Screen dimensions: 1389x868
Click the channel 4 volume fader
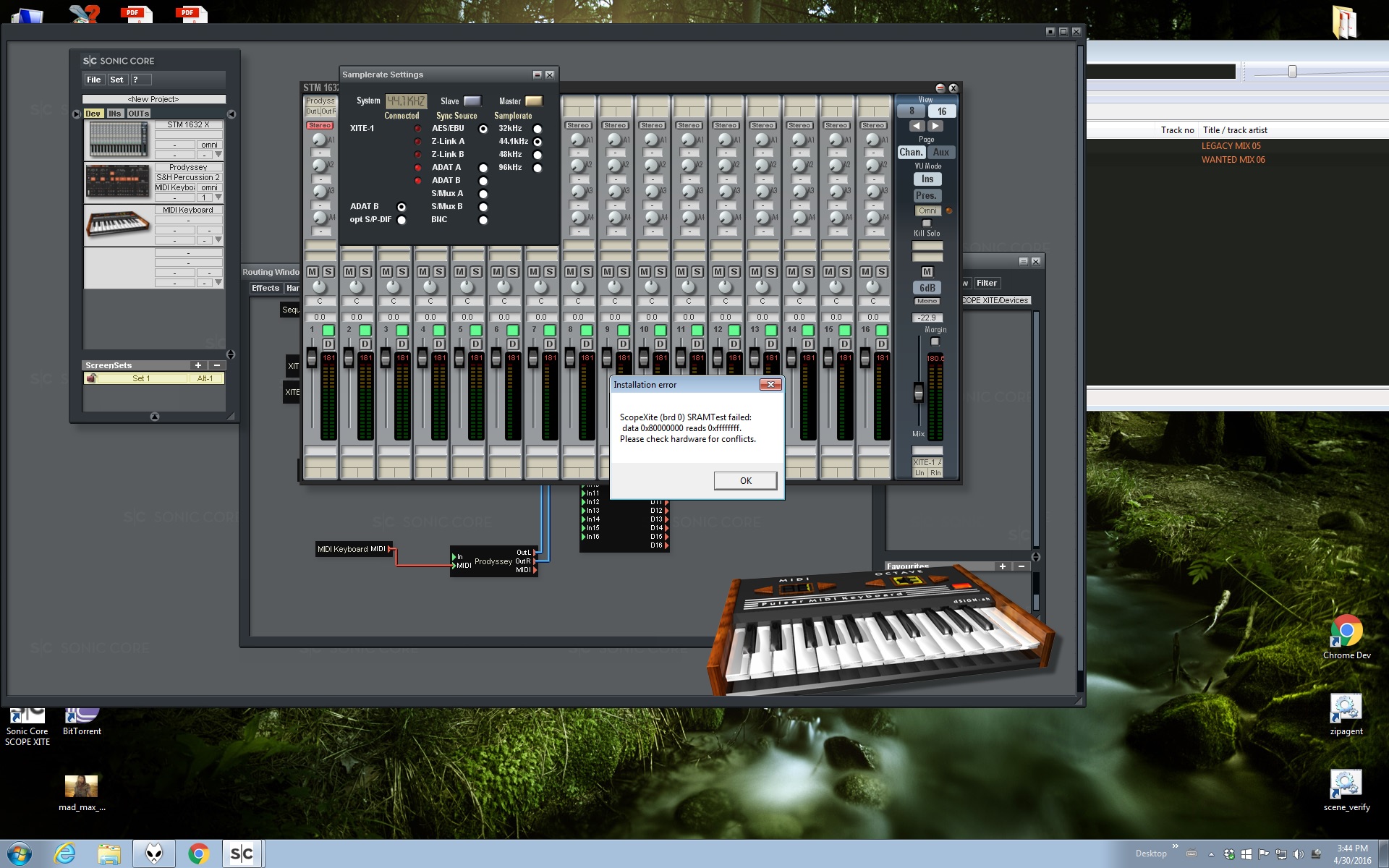(422, 358)
